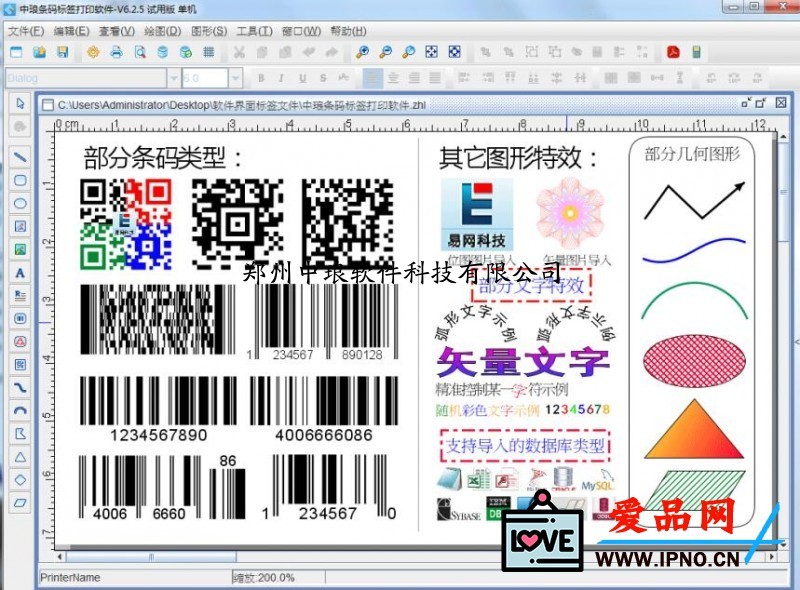800x590 pixels.
Task: Select the bitmap image insert tool
Action: pyautogui.click(x=20, y=226)
